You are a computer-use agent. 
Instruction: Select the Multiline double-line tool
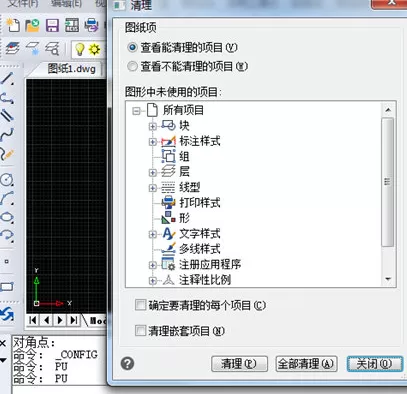[x=7, y=115]
